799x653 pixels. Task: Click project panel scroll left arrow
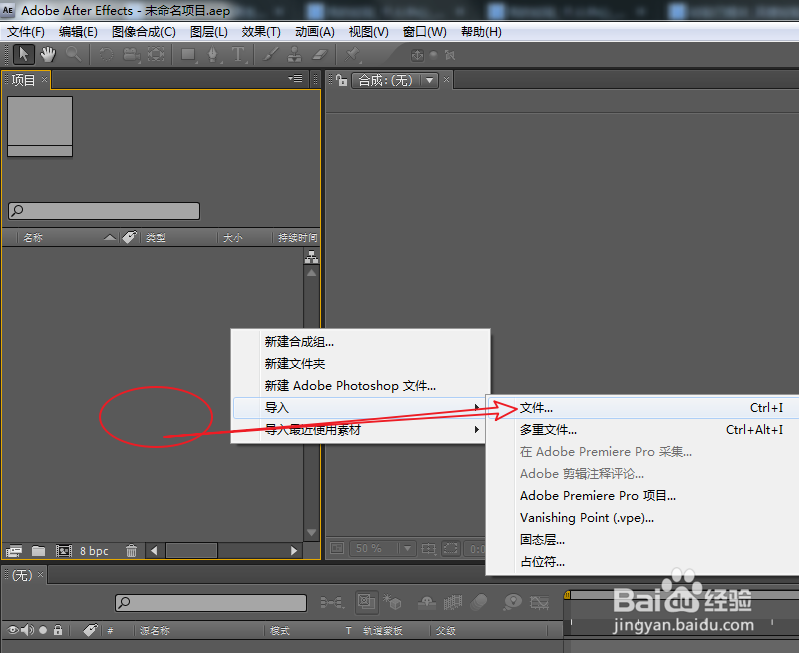[154, 551]
